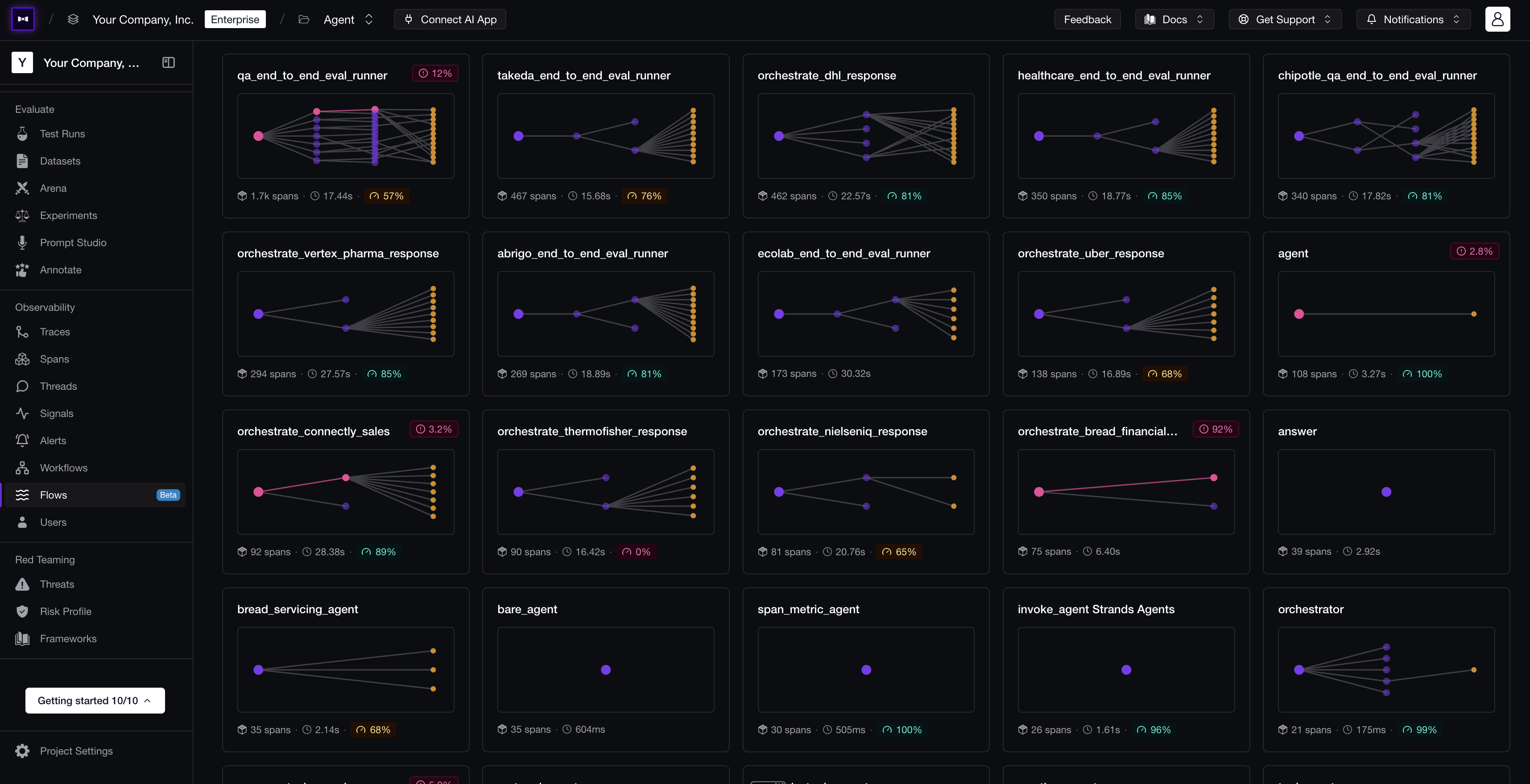1530x784 pixels.
Task: Open the Docs dropdown
Action: (1174, 19)
